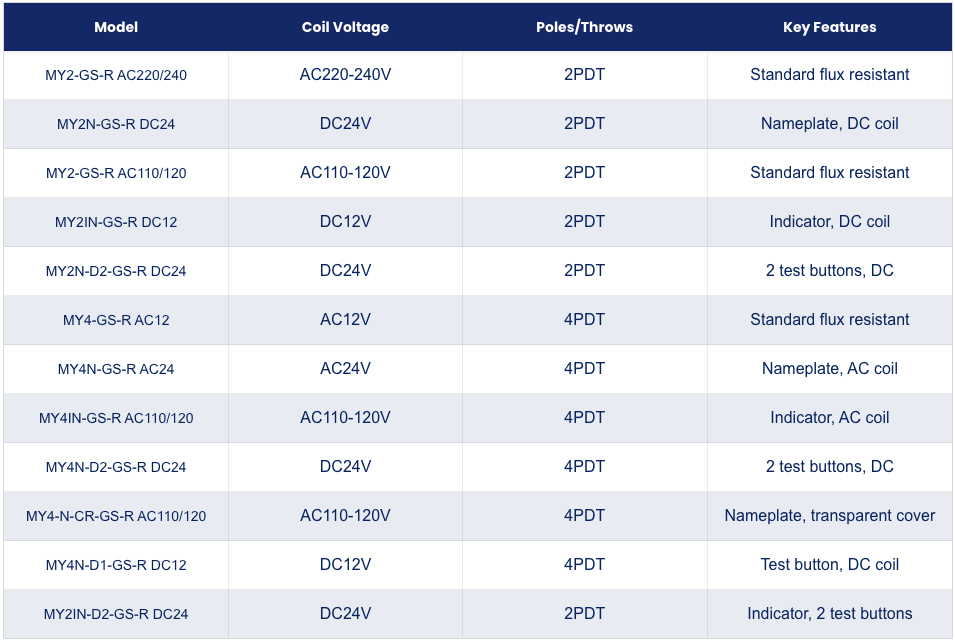This screenshot has width=955, height=642.
Task: Choose MY2N-D2-GS-R DC24 model
Action: [116, 271]
